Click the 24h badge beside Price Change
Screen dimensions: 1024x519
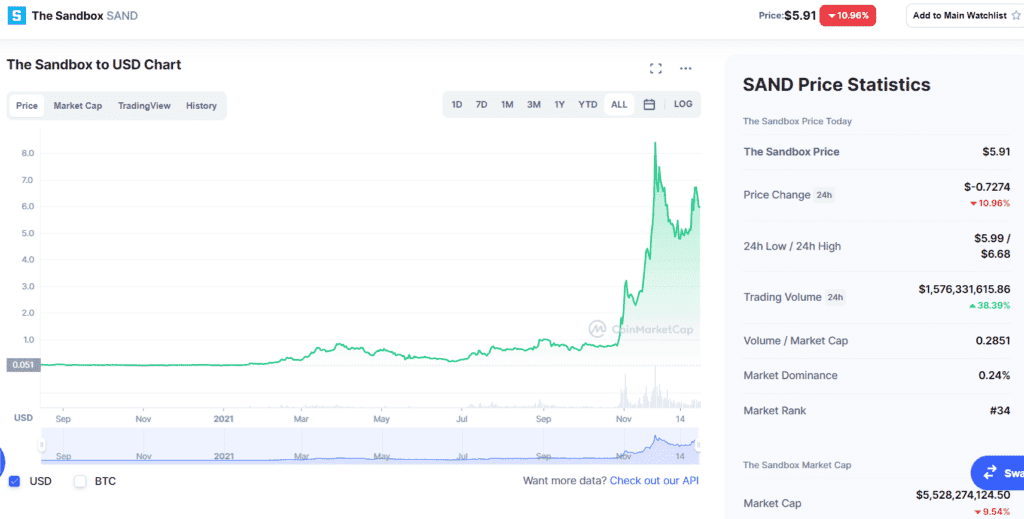824,195
